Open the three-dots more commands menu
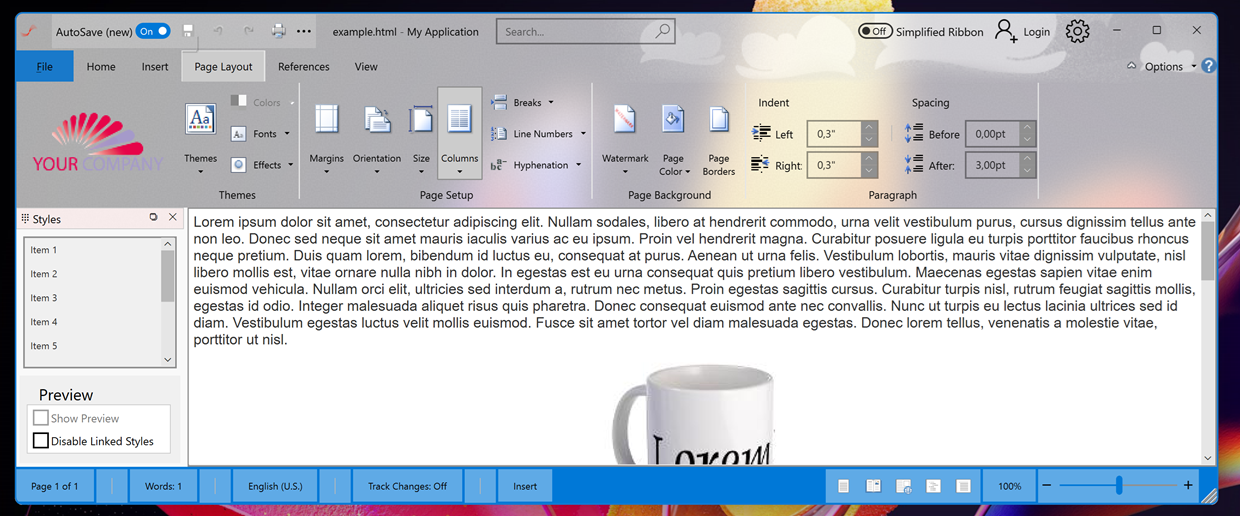 click(304, 31)
